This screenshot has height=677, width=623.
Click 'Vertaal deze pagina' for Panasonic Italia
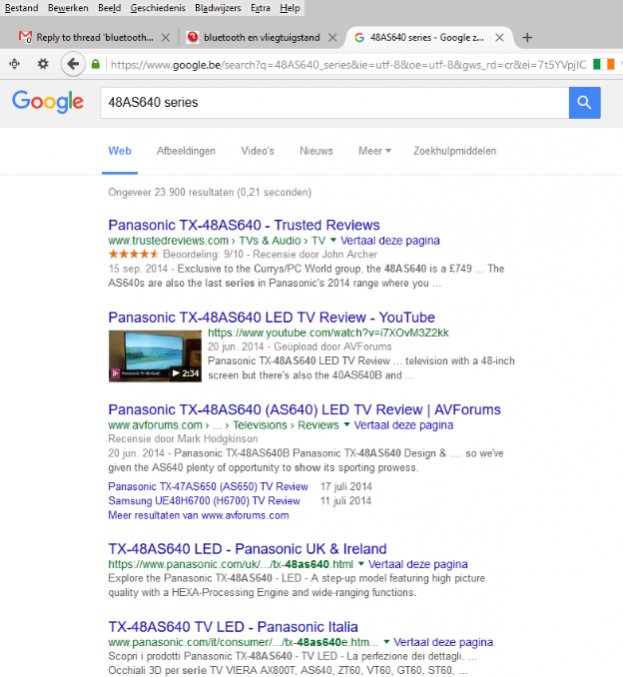(x=443, y=642)
